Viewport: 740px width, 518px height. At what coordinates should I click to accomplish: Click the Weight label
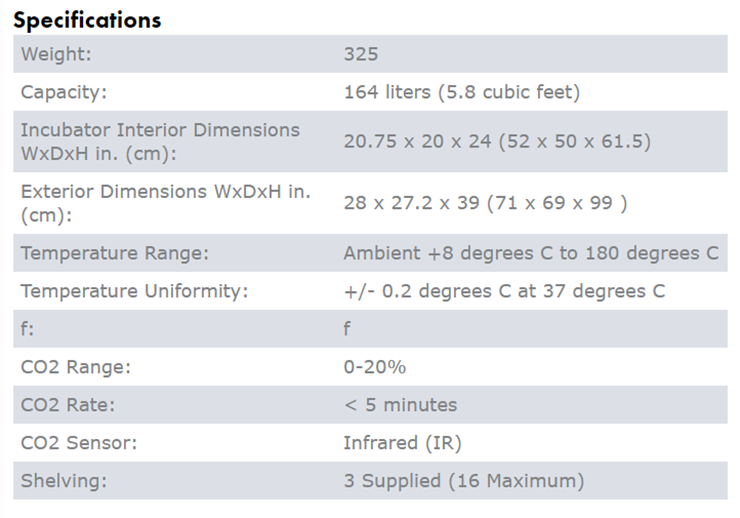57,54
